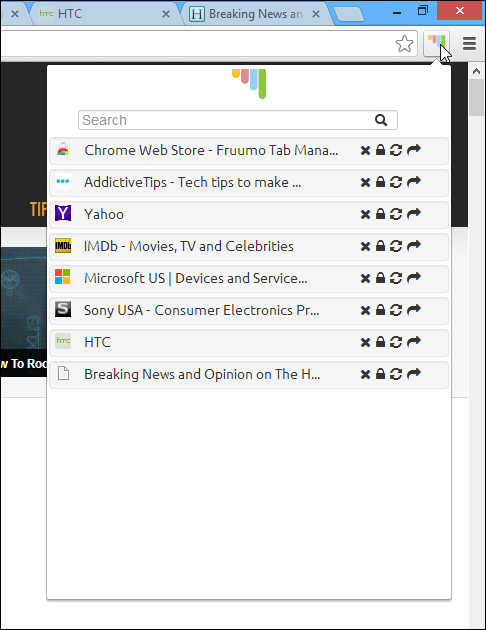486x630 pixels.
Task: Select 'Microsoft US | Devices and Service...' entry
Action: 249,279
